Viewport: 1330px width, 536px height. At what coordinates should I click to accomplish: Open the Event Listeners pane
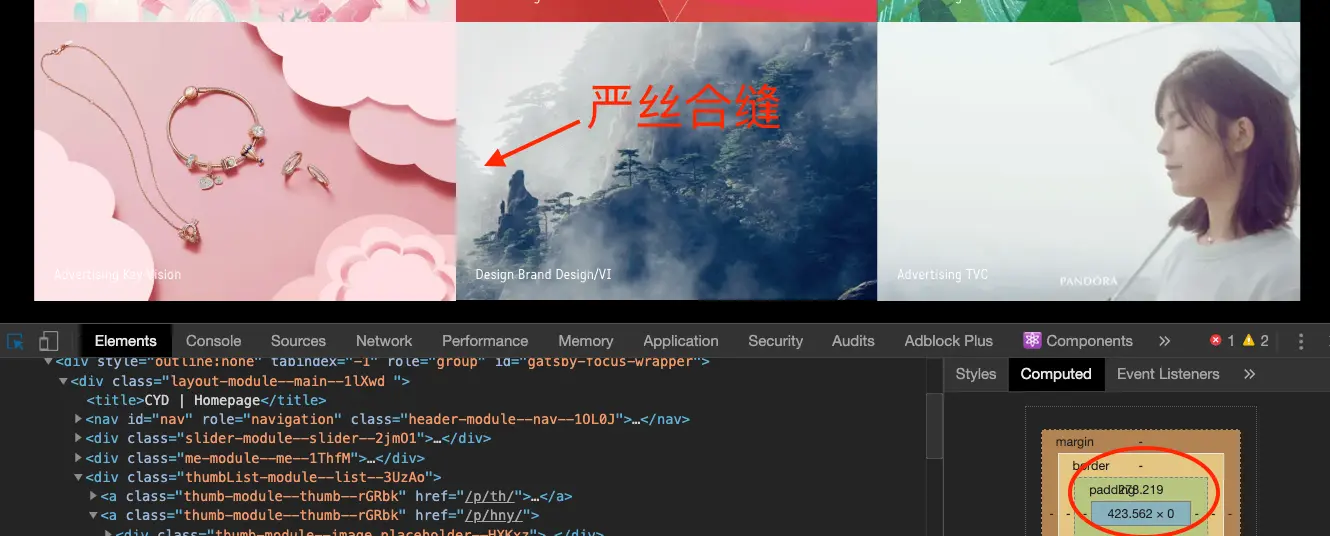(1168, 374)
